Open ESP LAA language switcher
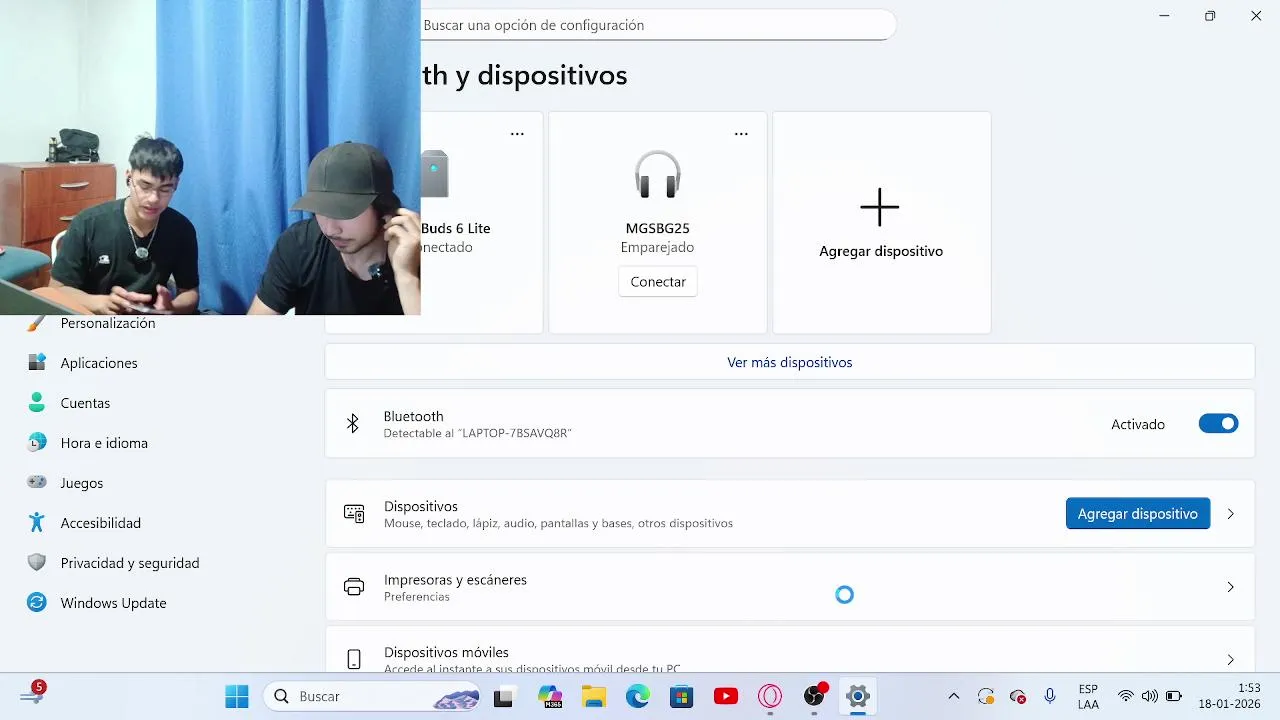Image resolution: width=1280 pixels, height=720 pixels. (x=1088, y=696)
